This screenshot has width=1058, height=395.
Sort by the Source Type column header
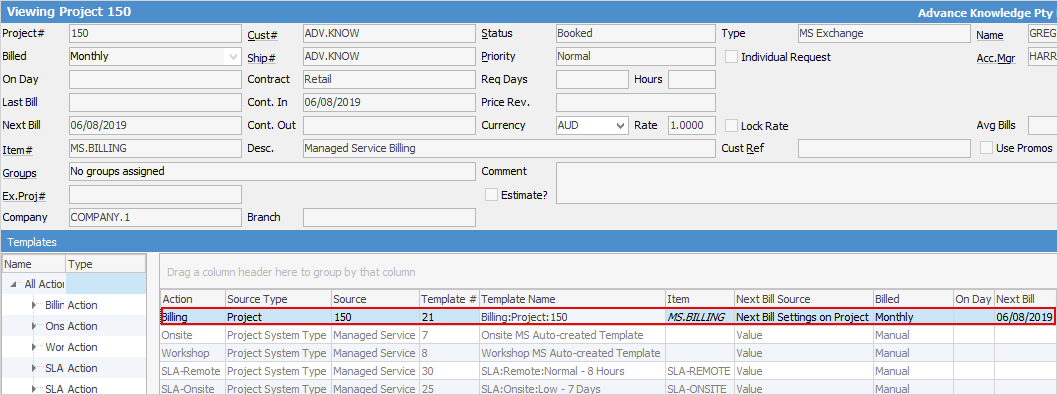click(x=278, y=298)
